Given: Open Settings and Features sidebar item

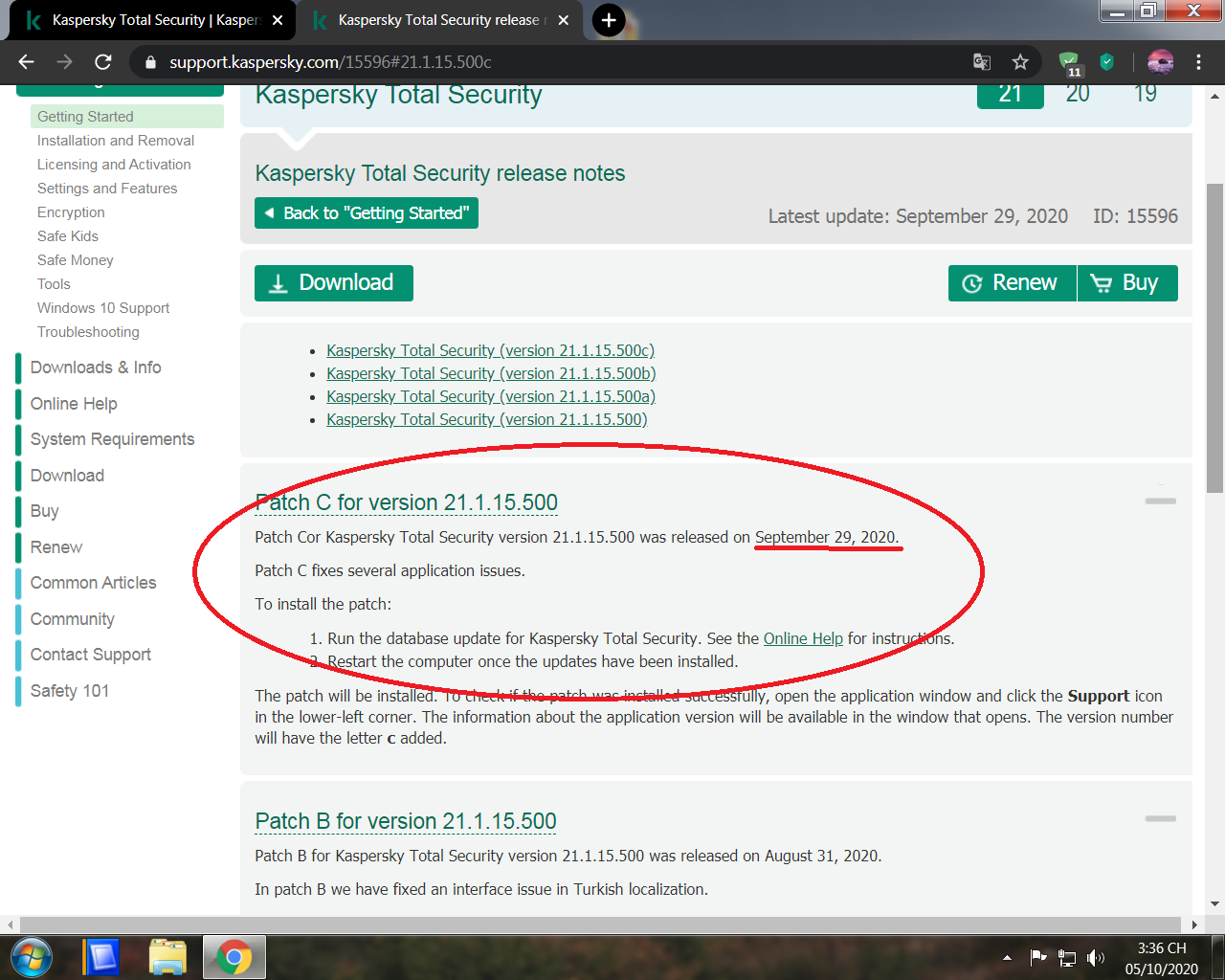Looking at the screenshot, I should click(x=107, y=189).
